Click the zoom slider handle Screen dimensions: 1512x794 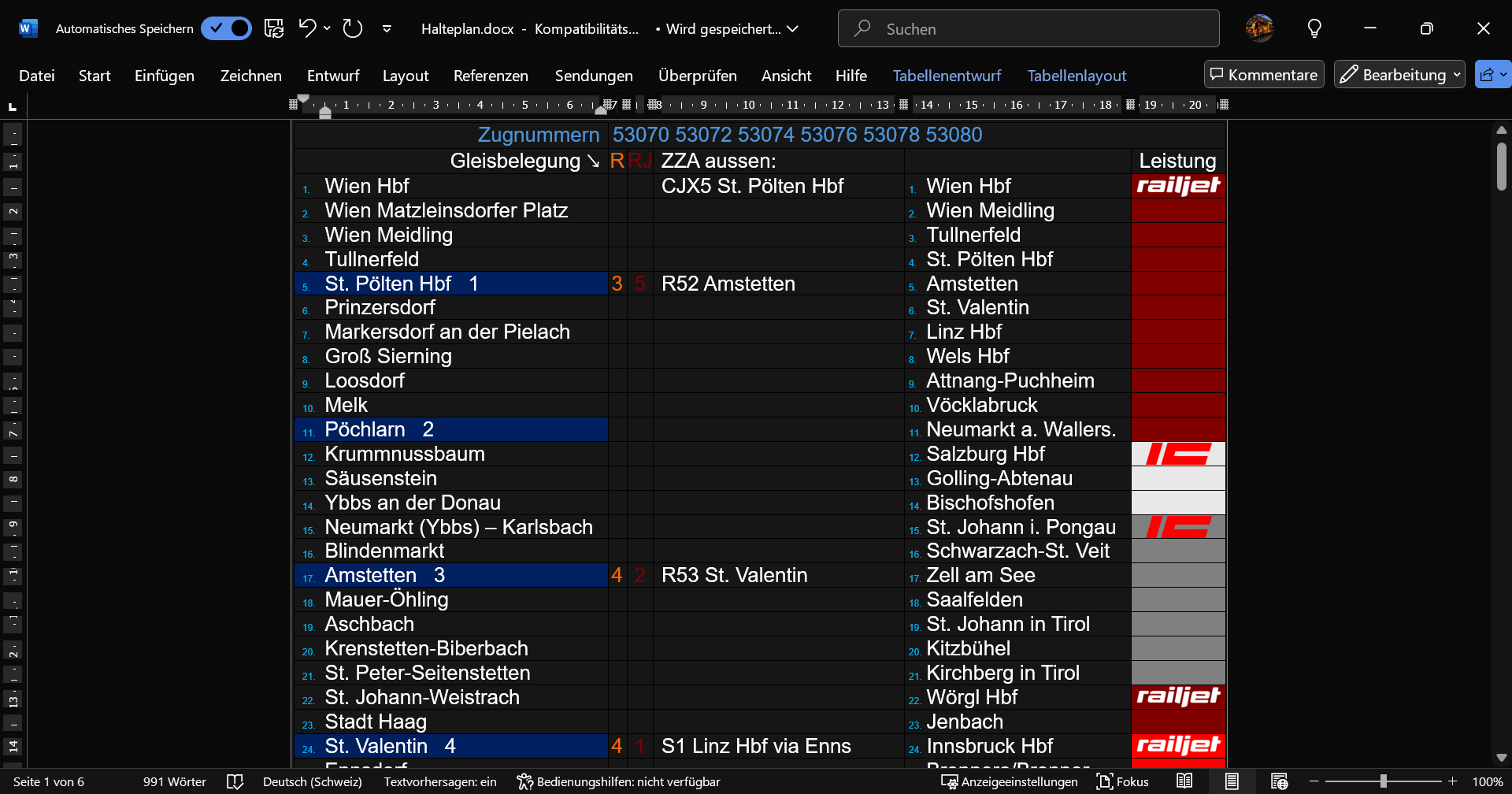click(x=1384, y=781)
